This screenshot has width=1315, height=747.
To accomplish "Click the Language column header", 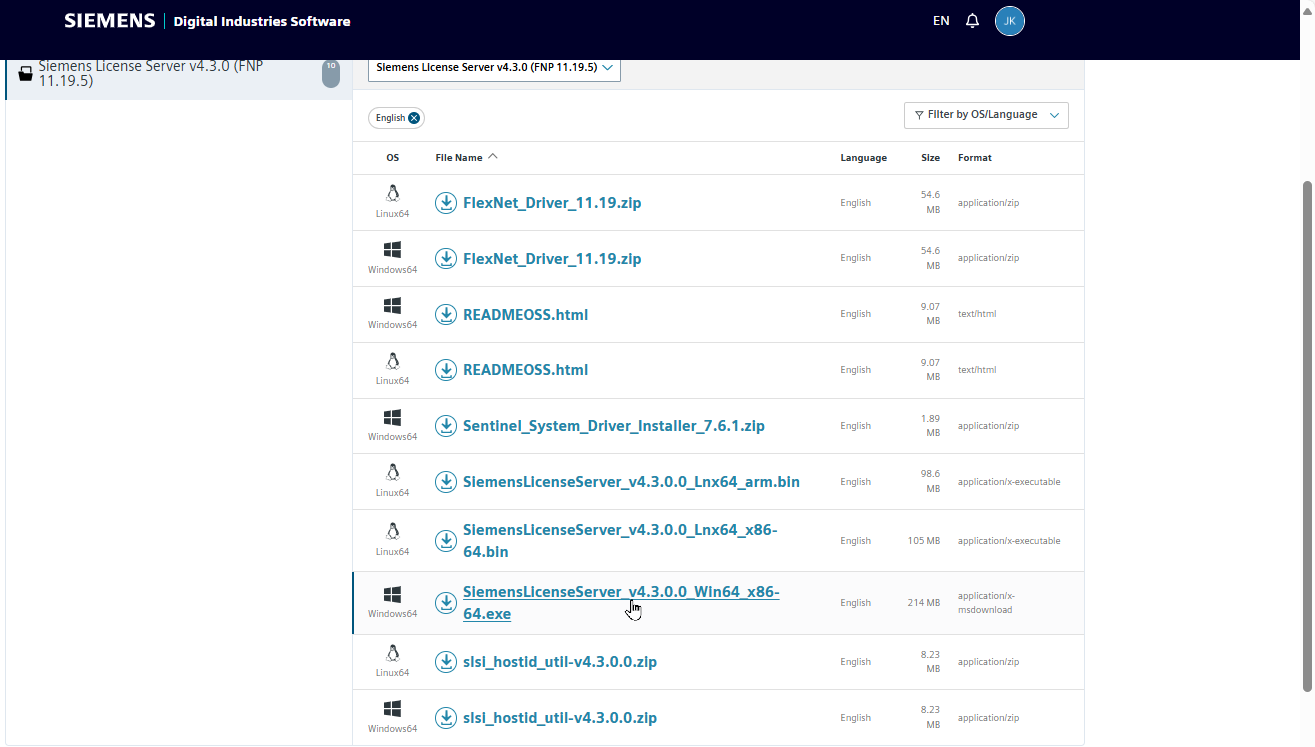I will [863, 158].
